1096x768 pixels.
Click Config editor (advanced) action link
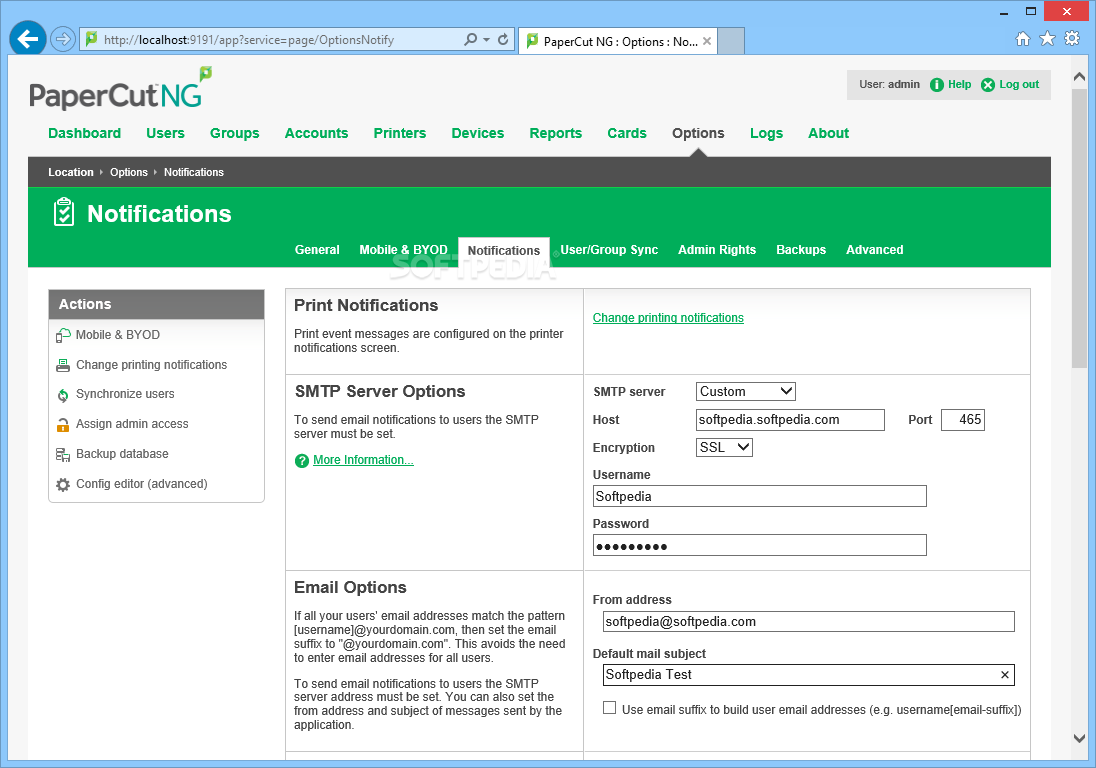point(142,484)
